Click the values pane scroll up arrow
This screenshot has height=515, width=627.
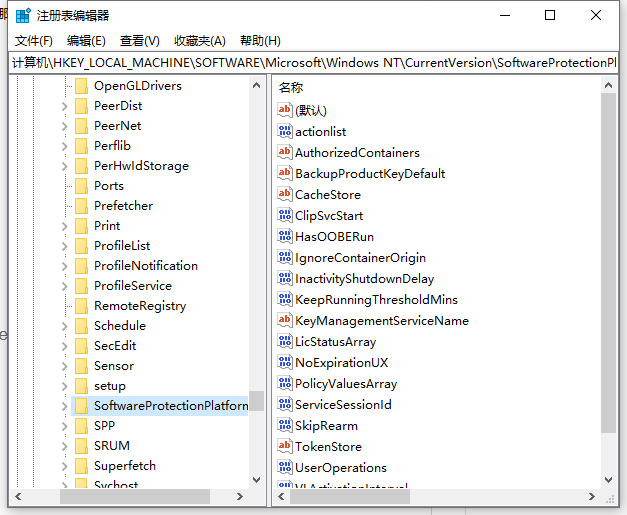pos(608,85)
